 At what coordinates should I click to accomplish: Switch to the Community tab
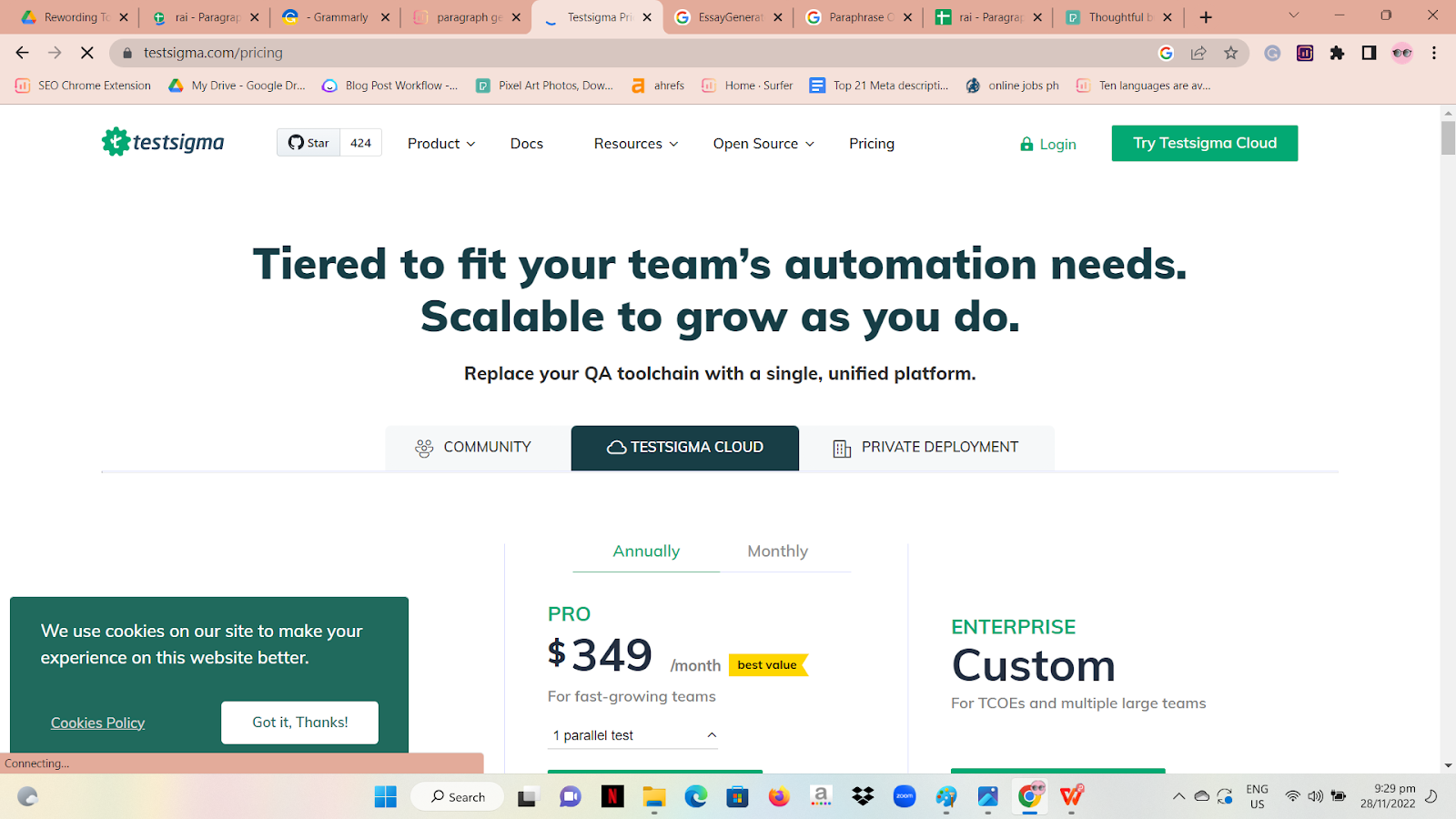coord(478,448)
